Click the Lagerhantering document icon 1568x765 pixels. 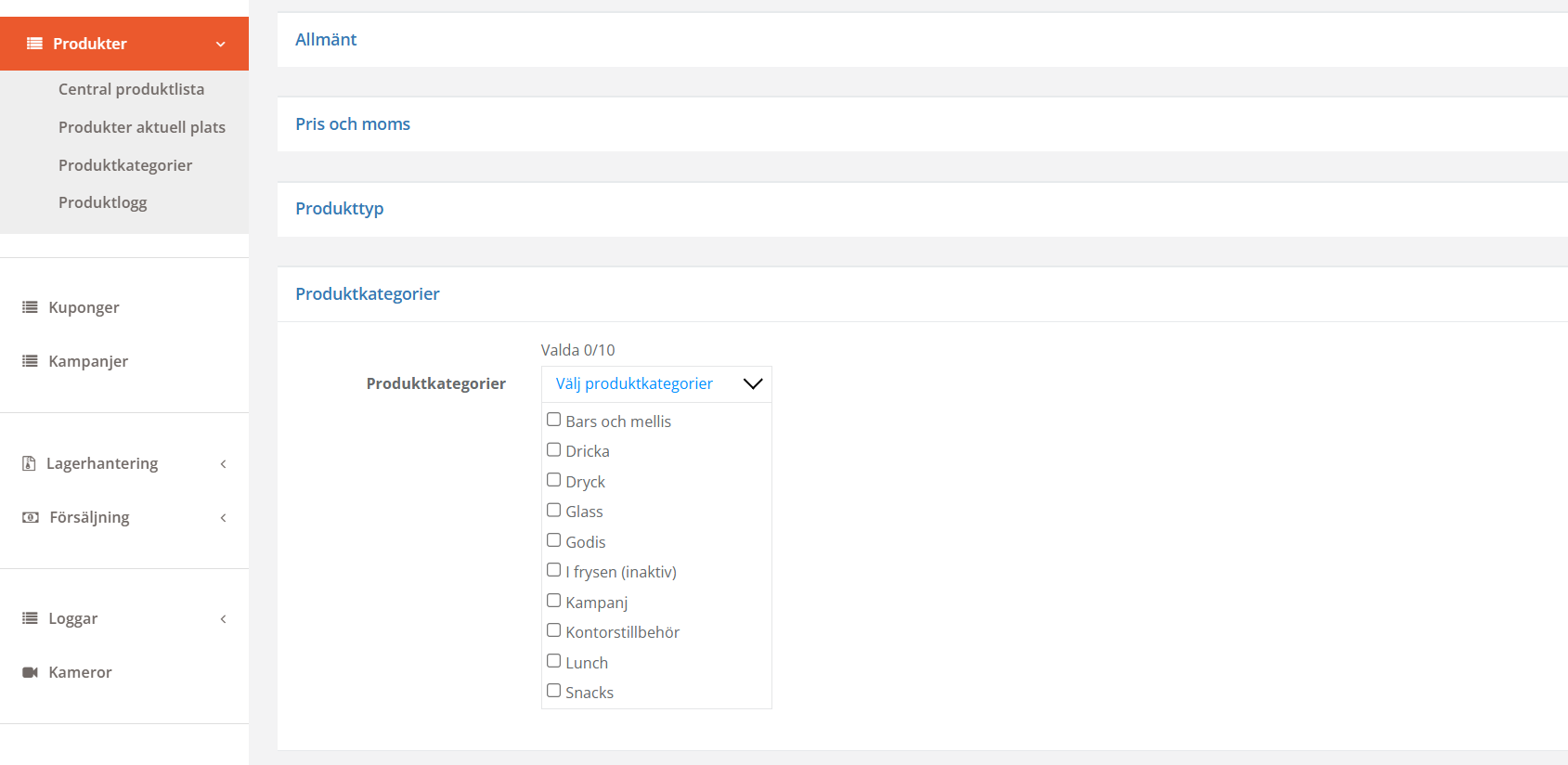pos(29,463)
